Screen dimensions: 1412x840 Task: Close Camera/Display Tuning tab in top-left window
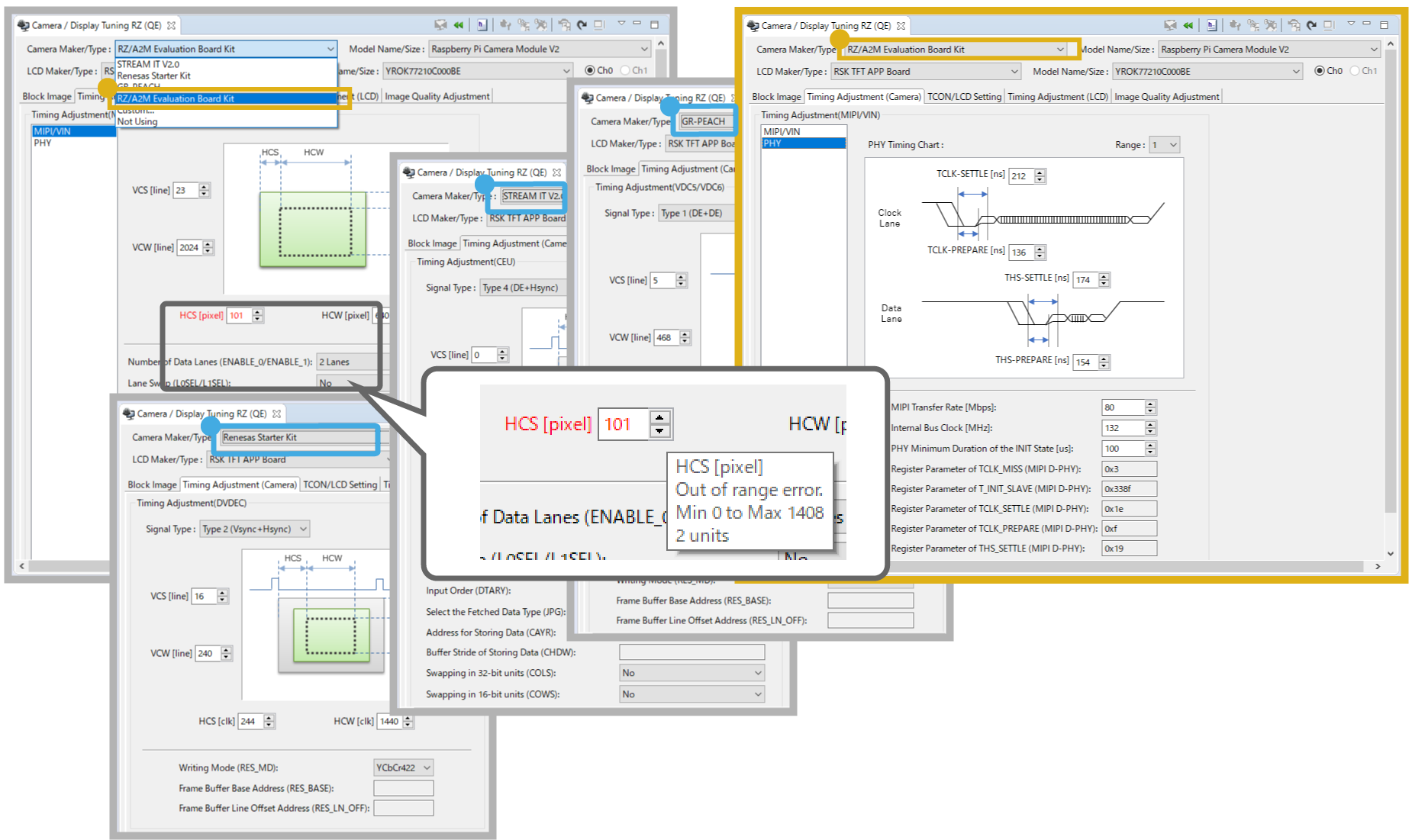(172, 25)
